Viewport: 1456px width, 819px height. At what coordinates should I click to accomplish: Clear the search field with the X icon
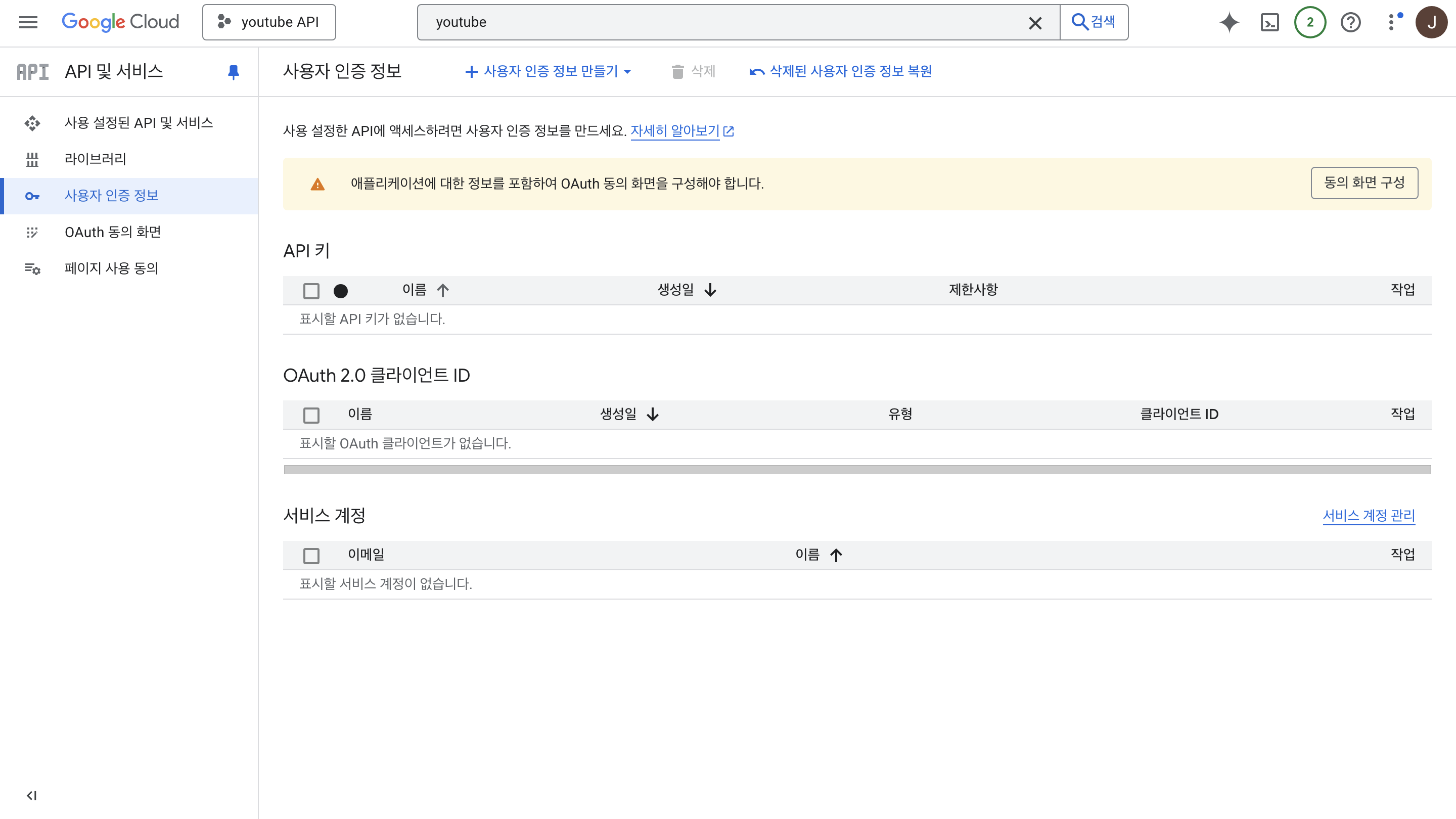pyautogui.click(x=1035, y=23)
